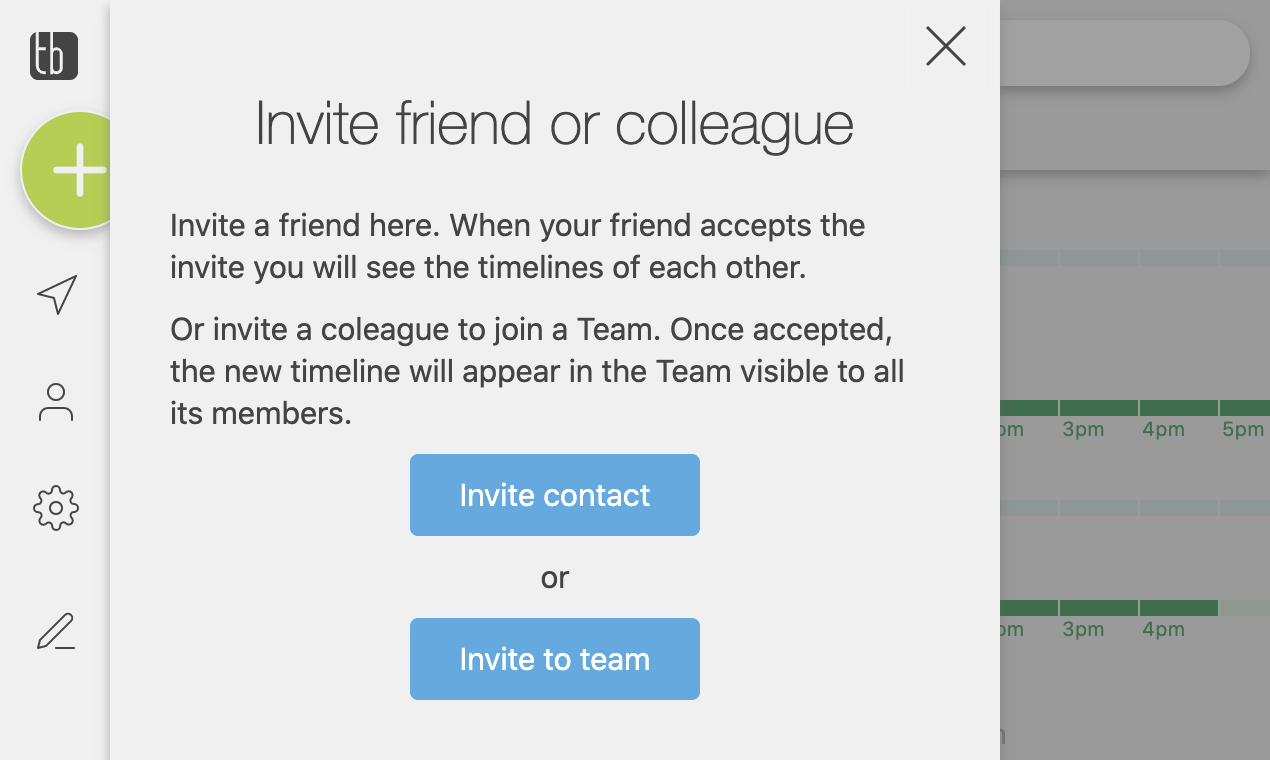Close the Invite friend or colleague dialog
This screenshot has height=760, width=1270.
(x=945, y=46)
